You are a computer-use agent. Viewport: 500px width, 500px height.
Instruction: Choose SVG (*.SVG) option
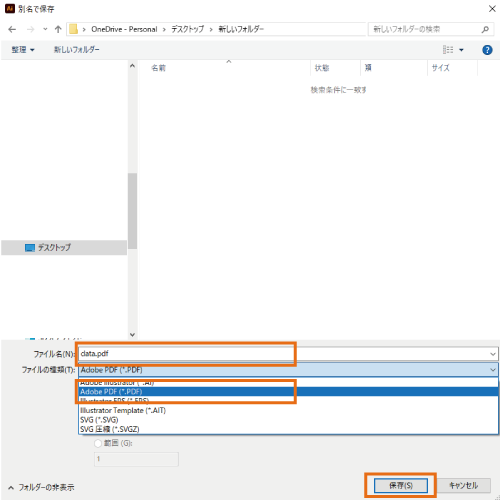coord(288,420)
